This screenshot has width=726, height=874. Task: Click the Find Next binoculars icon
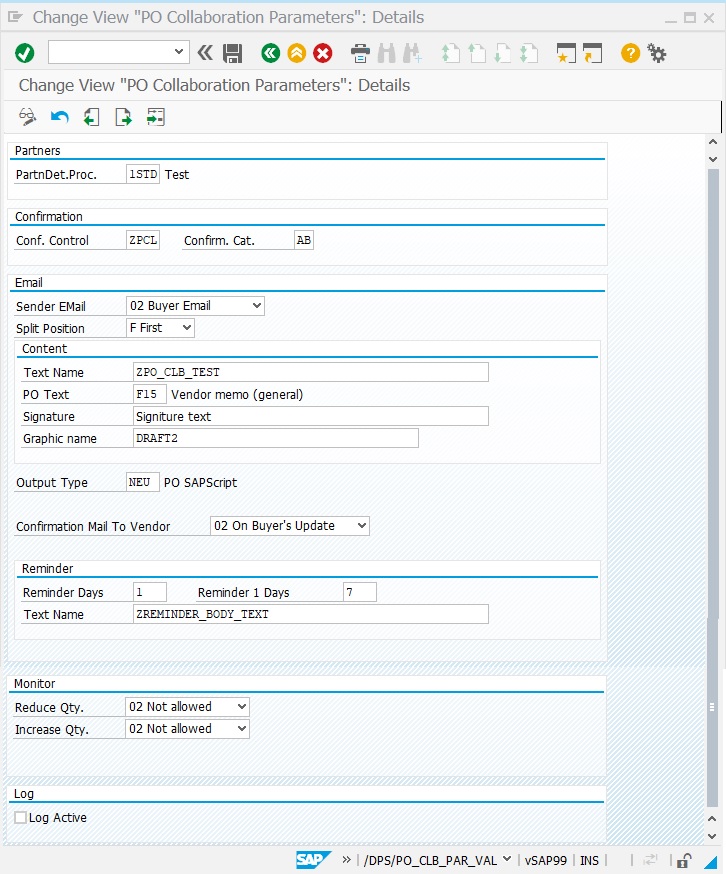pyautogui.click(x=413, y=54)
